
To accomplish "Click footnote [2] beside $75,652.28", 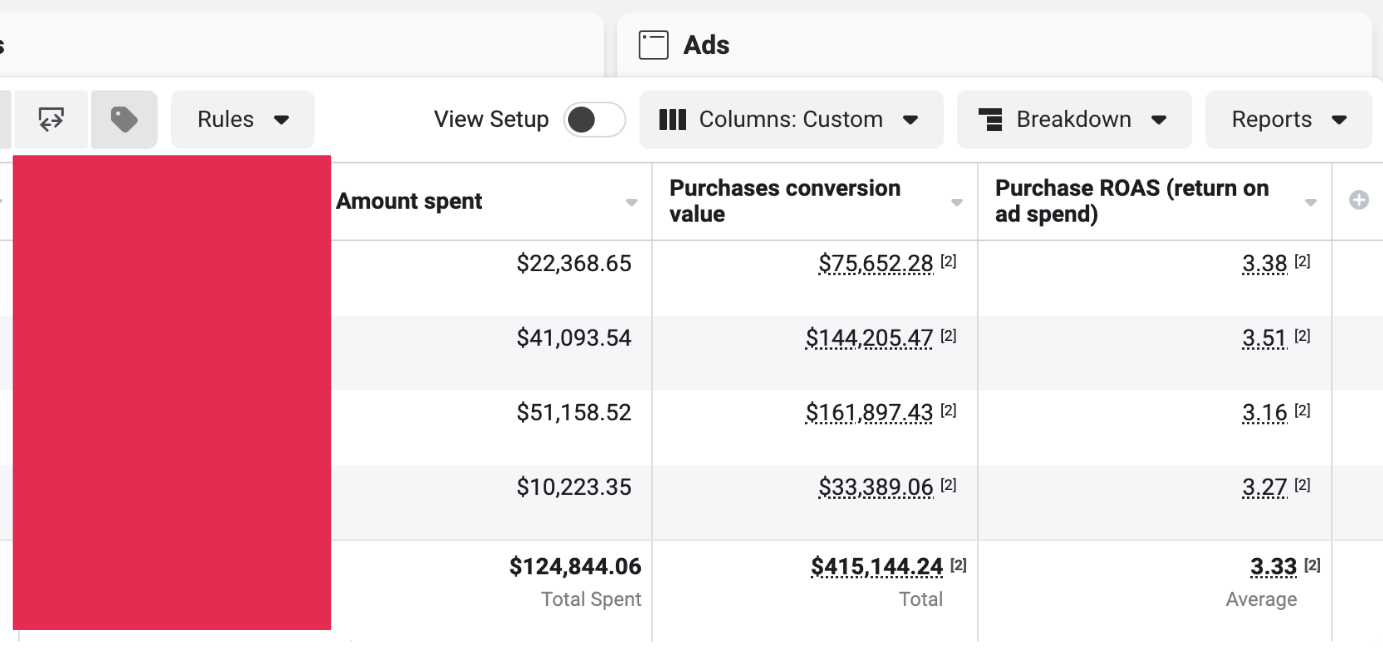I will [948, 262].
